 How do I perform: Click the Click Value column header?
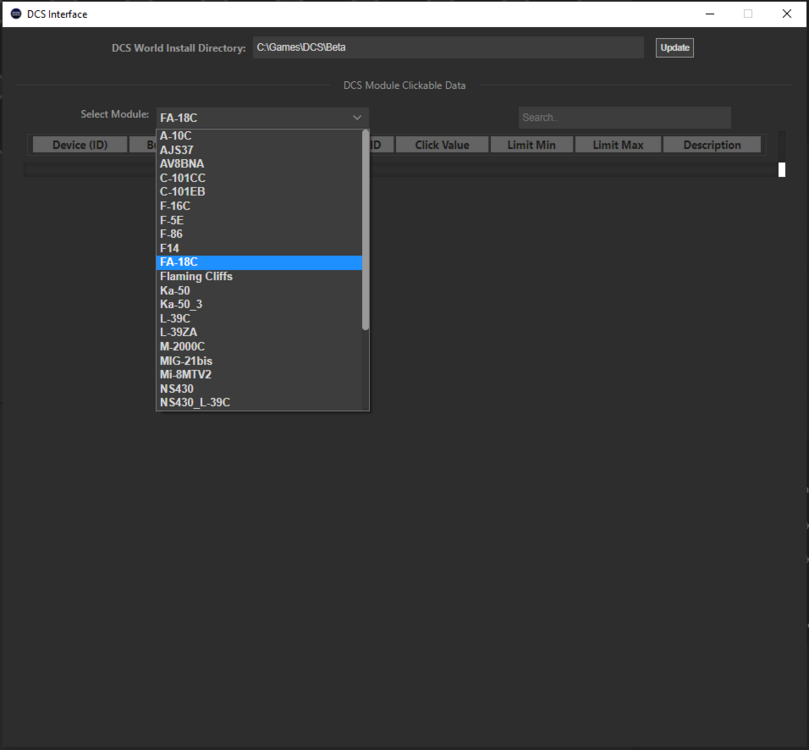[x=442, y=145]
